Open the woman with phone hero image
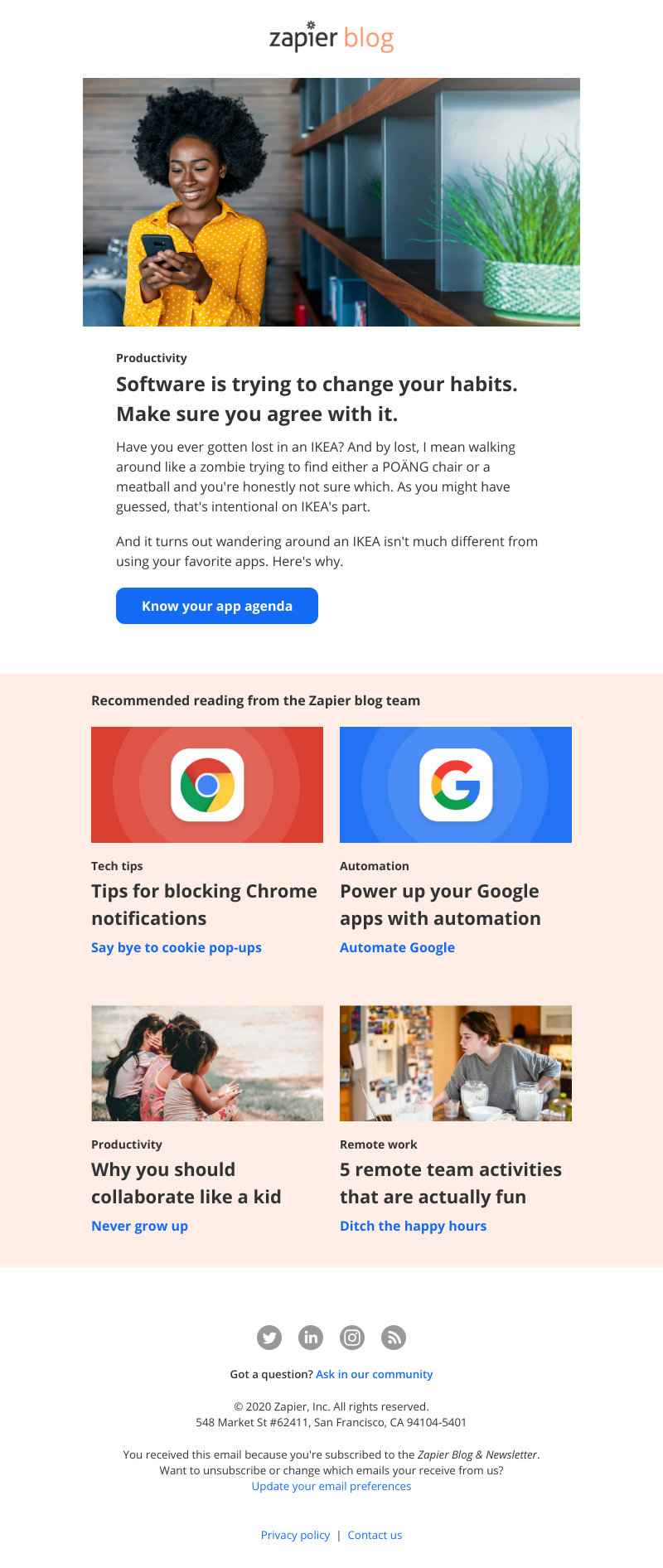The image size is (663, 1568). point(331,202)
